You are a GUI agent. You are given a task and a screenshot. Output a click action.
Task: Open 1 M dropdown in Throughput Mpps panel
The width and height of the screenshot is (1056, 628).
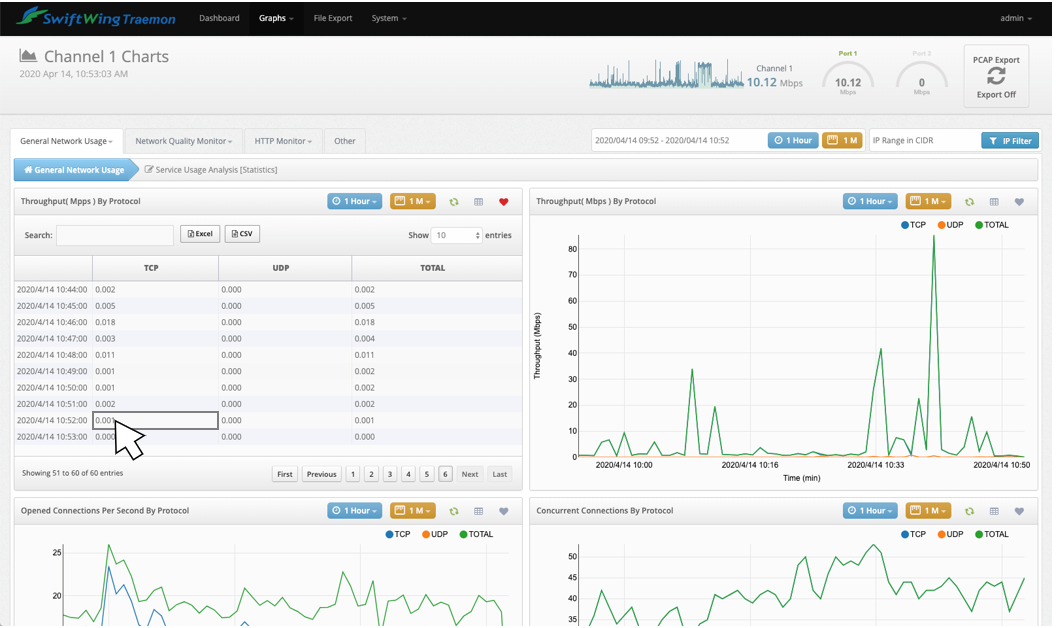click(x=413, y=201)
